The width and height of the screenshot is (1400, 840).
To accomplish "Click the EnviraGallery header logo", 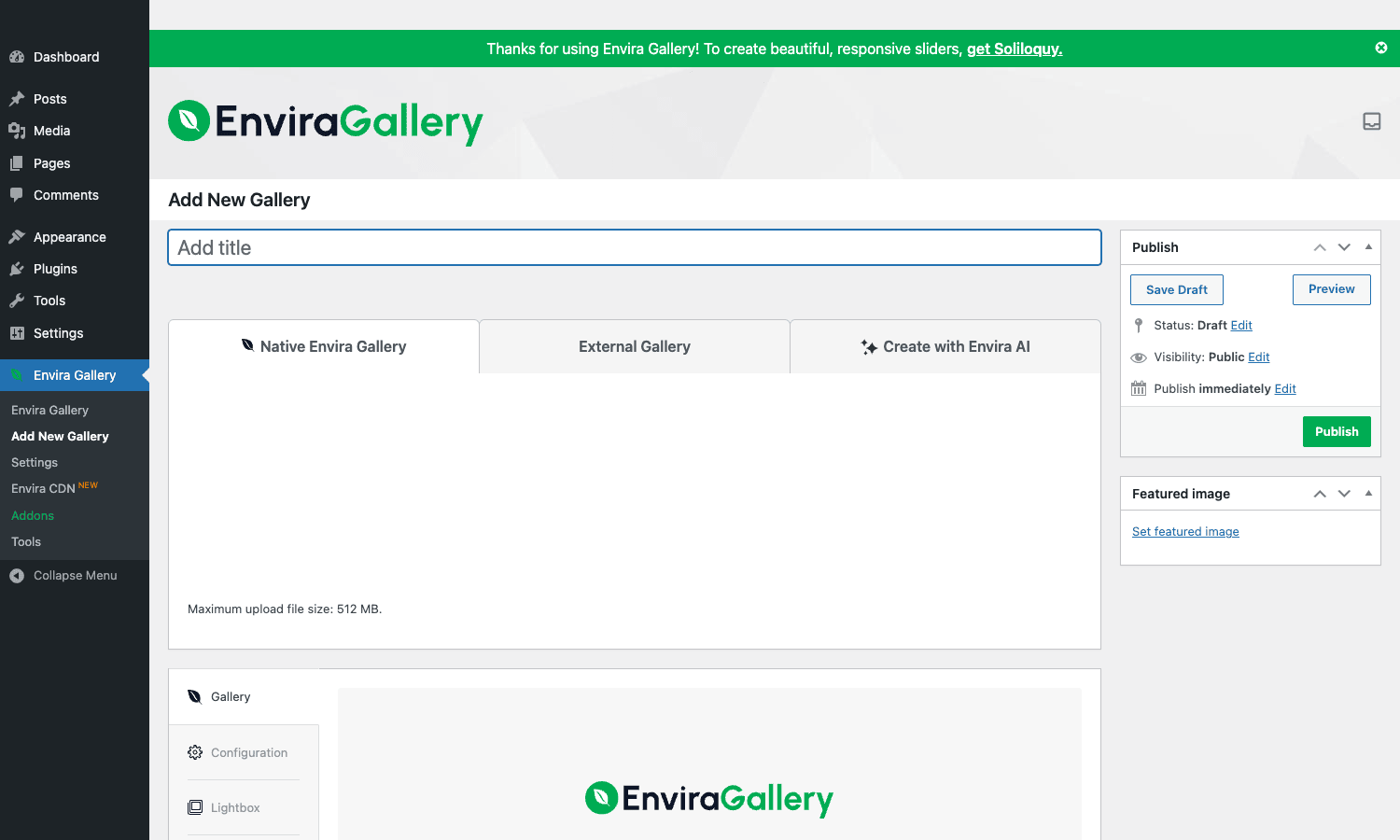I will [326, 122].
